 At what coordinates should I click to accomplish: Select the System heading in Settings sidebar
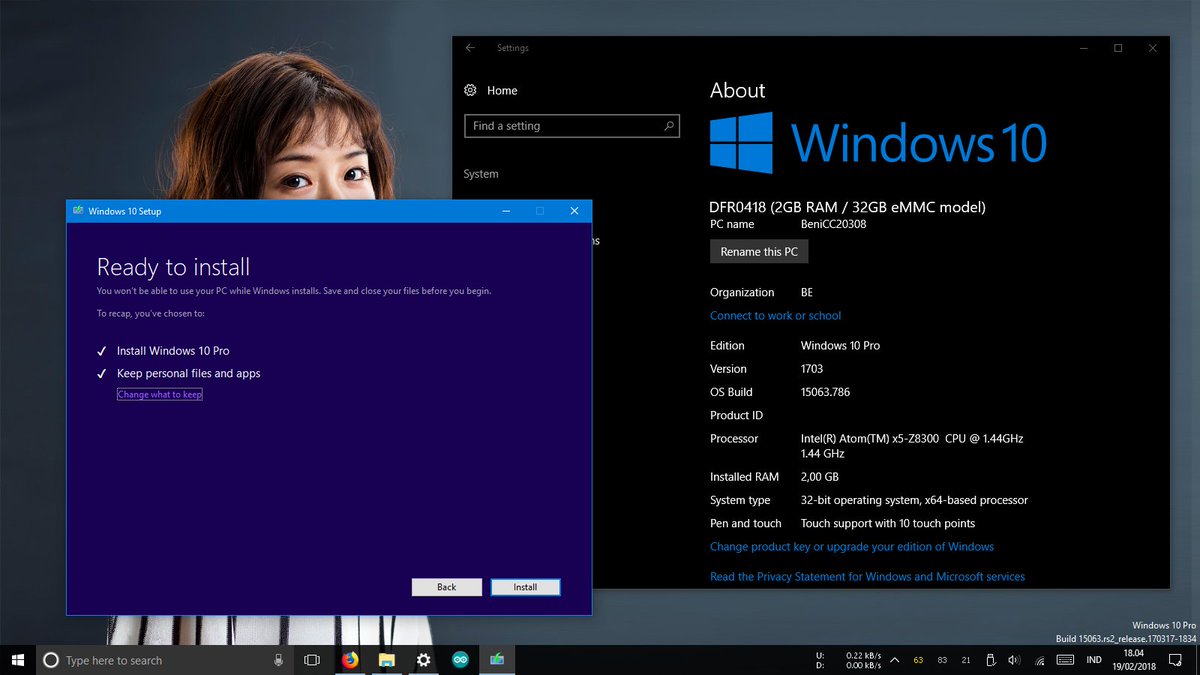pos(481,174)
